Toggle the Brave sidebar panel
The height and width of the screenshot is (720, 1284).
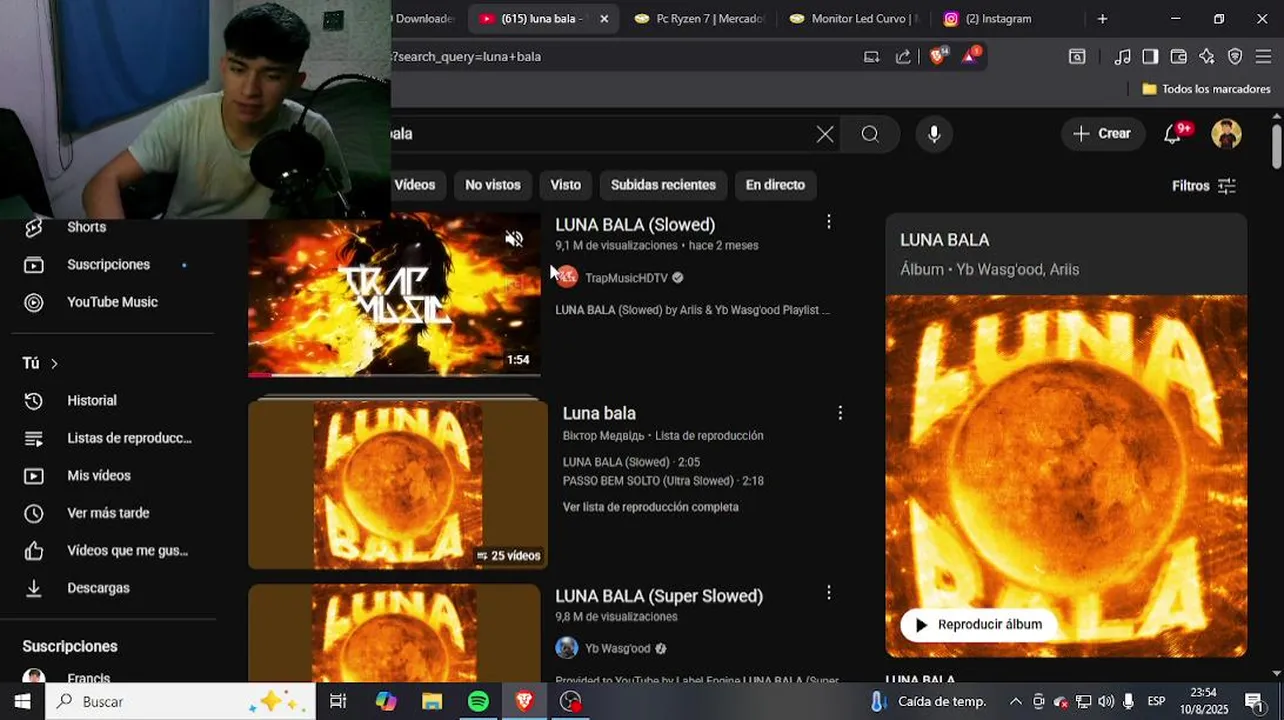[1150, 57]
